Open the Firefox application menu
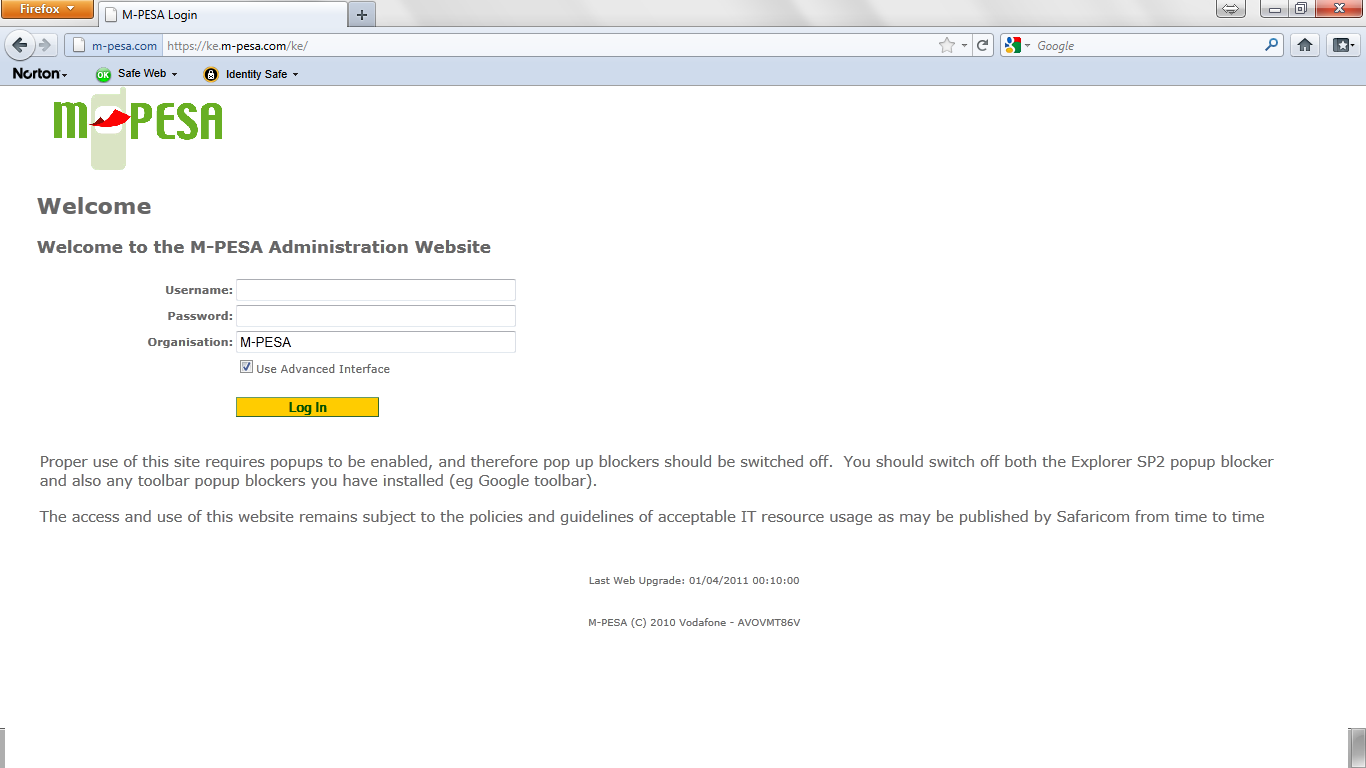 (x=47, y=9)
